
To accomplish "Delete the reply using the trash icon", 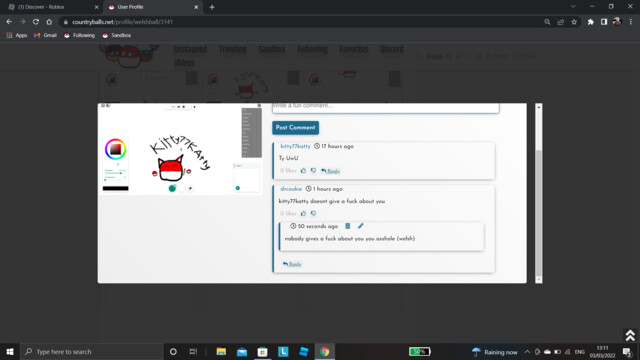I will pos(348,226).
